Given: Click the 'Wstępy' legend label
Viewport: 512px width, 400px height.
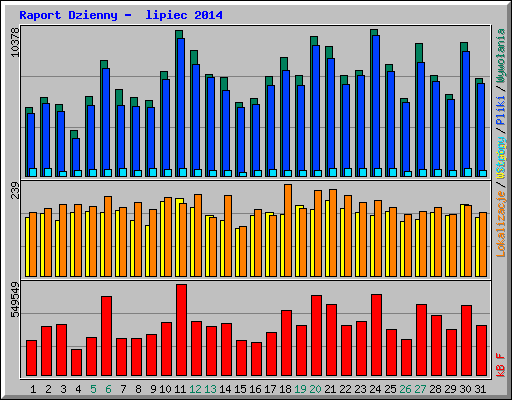Looking at the screenshot, I should (x=500, y=158).
